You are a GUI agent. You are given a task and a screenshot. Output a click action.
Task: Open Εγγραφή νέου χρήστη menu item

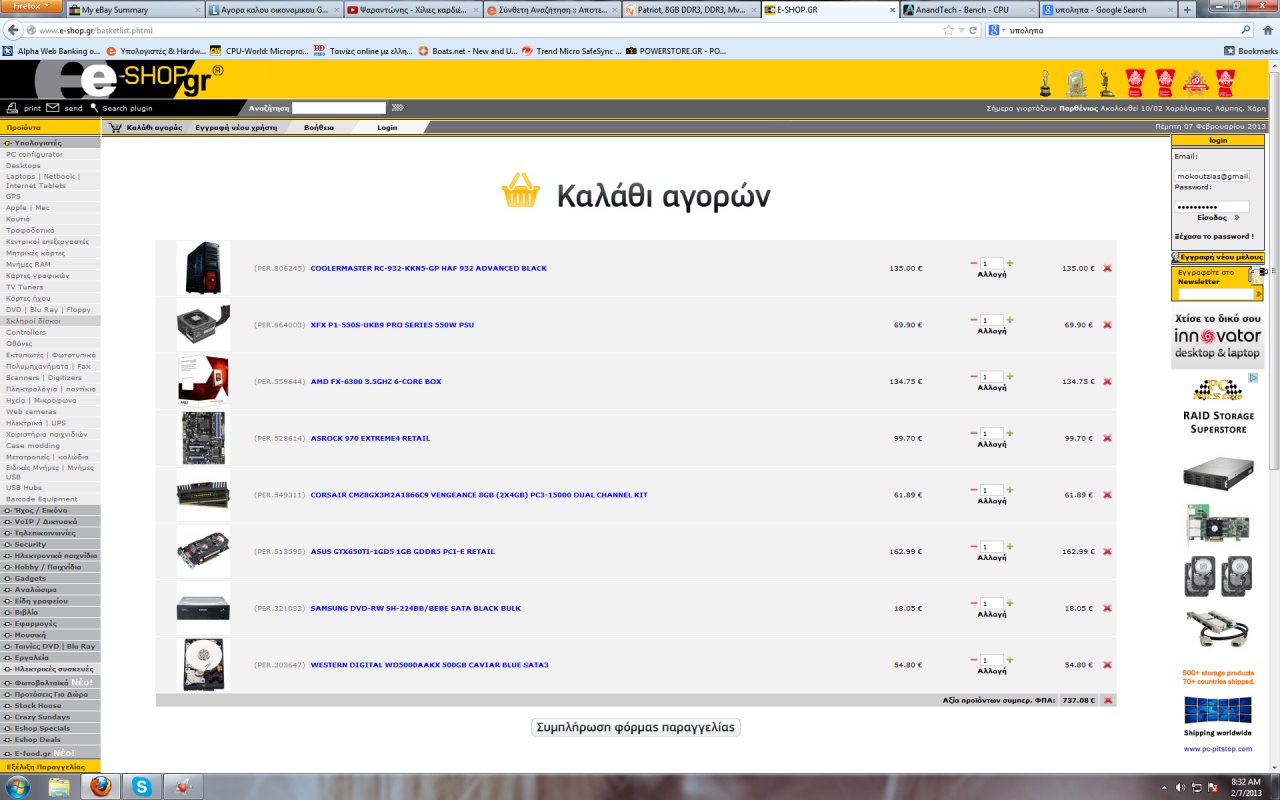236,127
